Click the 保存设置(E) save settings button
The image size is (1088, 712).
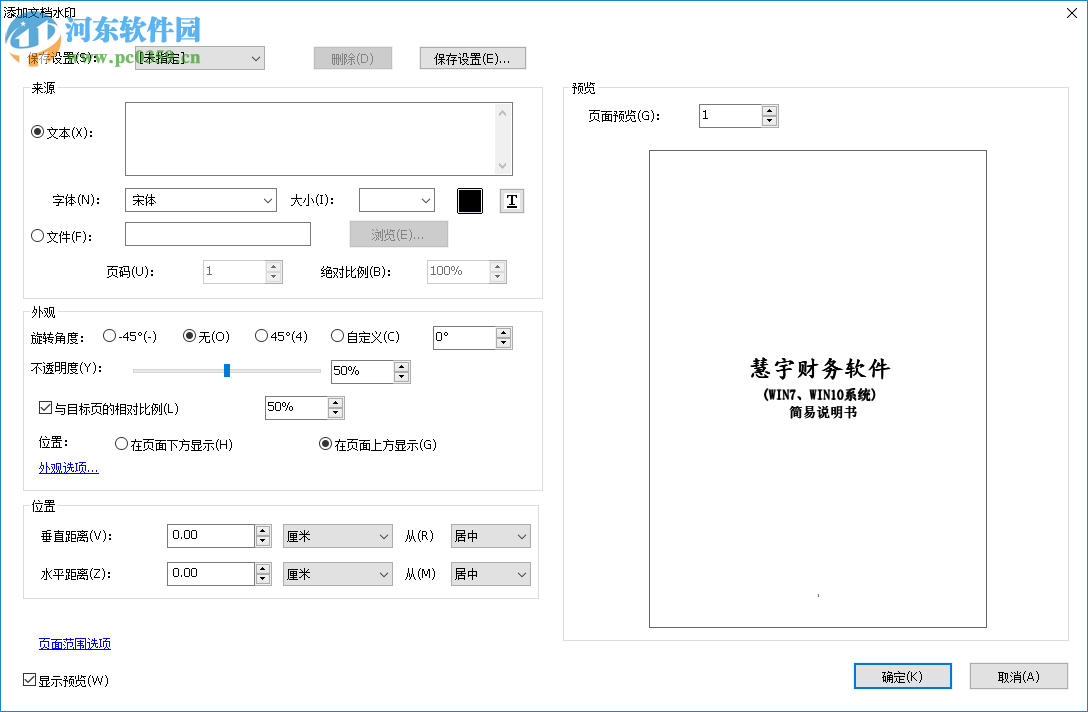click(472, 57)
